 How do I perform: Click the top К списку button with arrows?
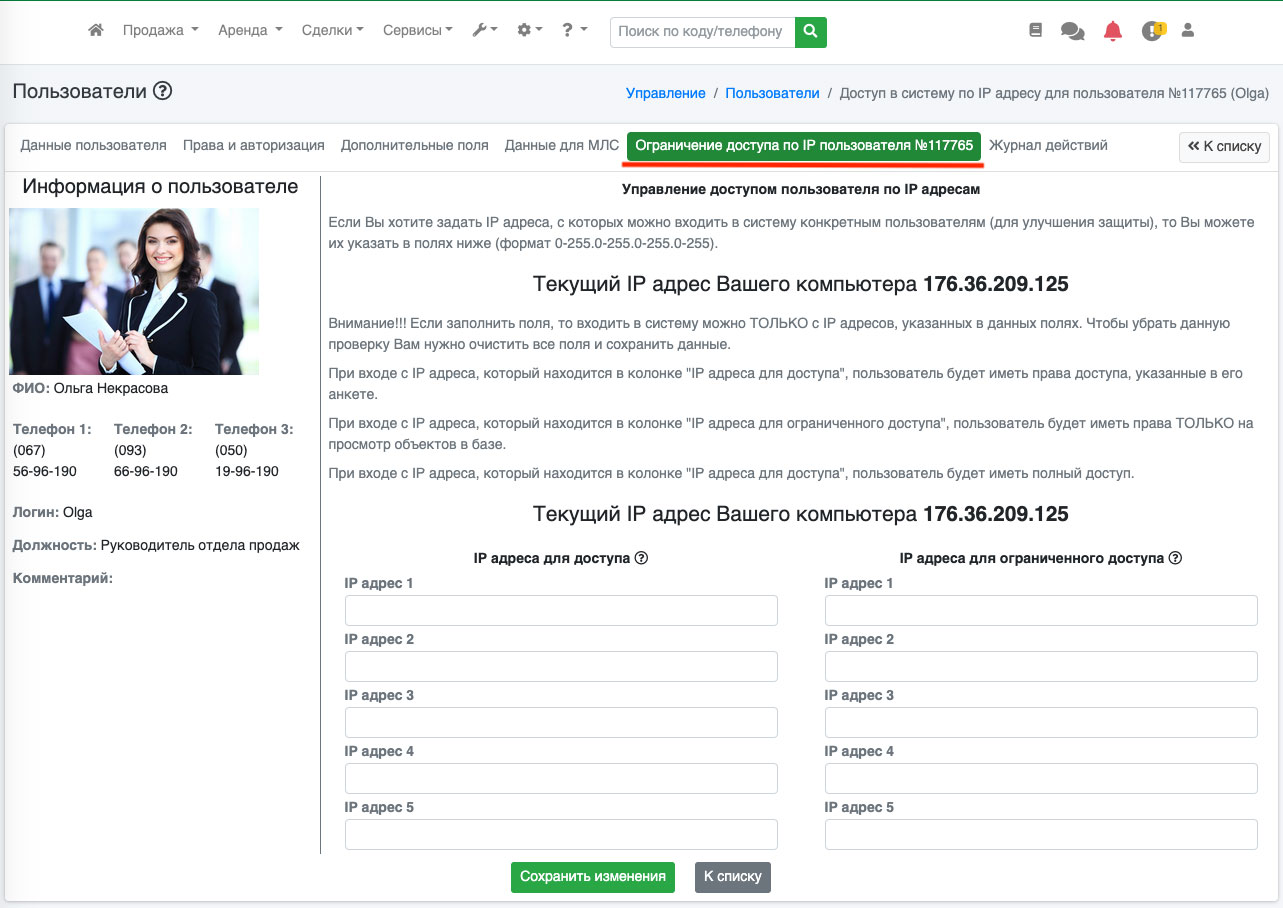[x=1224, y=147]
